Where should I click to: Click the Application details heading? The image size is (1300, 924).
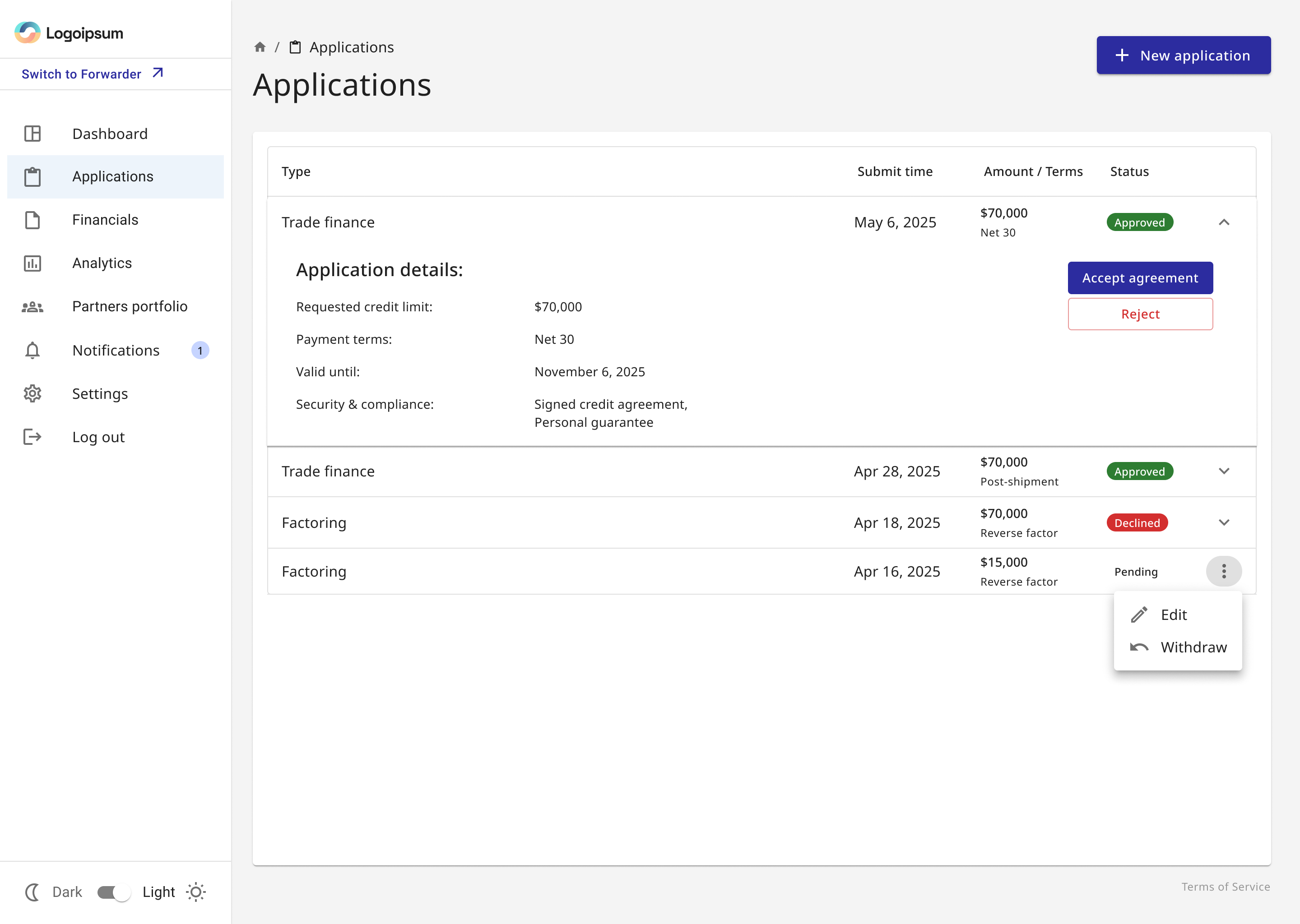click(379, 270)
